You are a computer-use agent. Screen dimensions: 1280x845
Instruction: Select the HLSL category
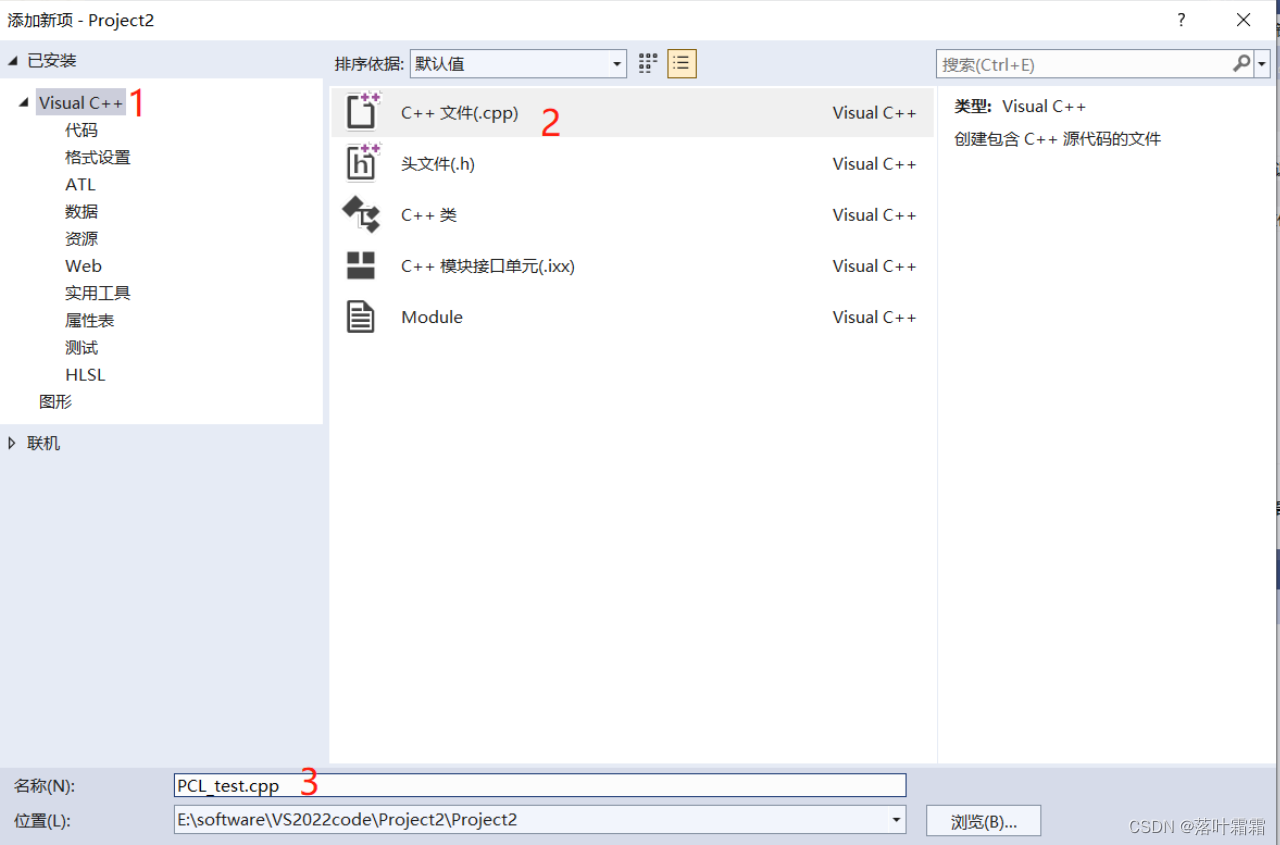(x=85, y=375)
